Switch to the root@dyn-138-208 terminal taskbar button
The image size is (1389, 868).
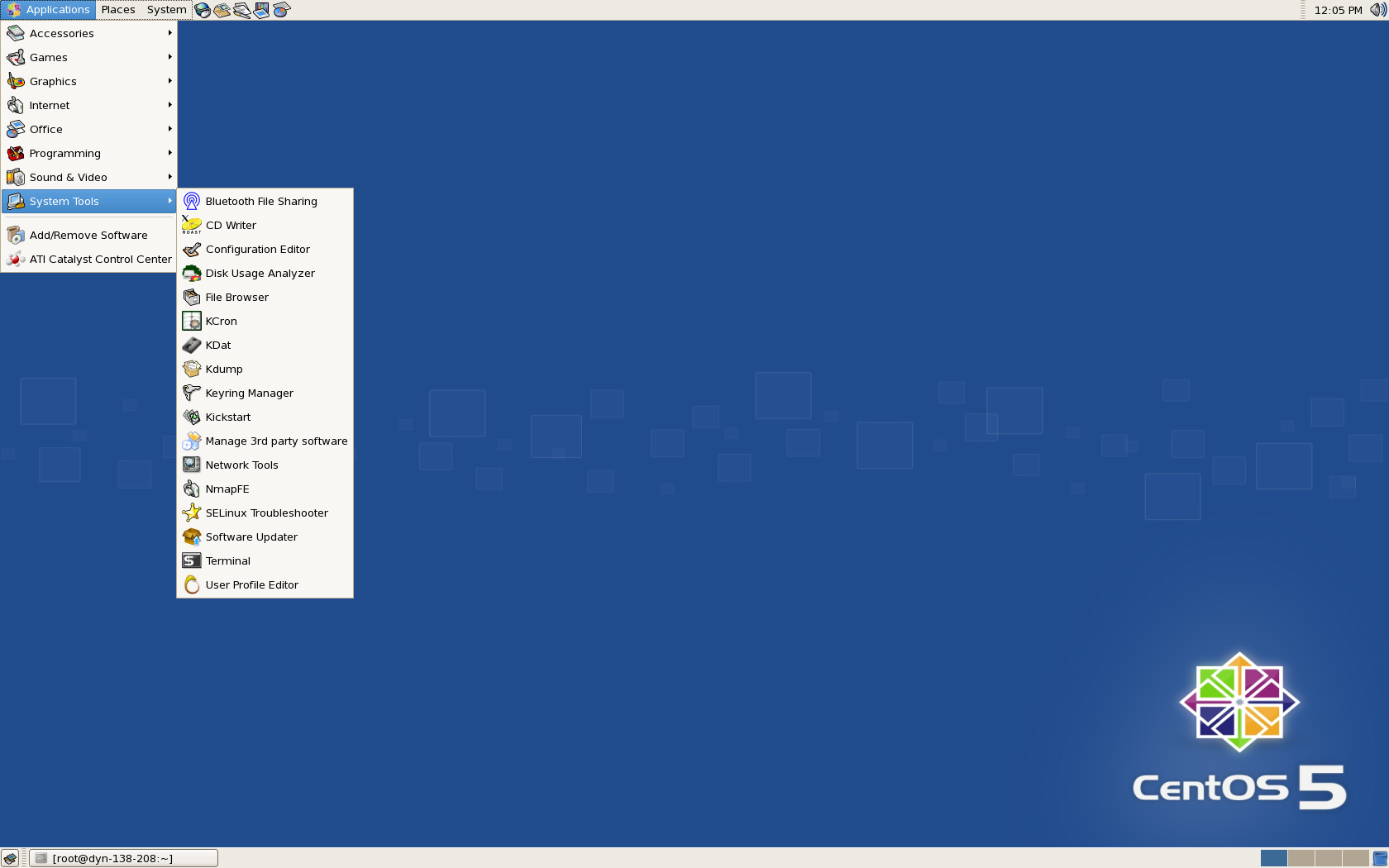(124, 858)
